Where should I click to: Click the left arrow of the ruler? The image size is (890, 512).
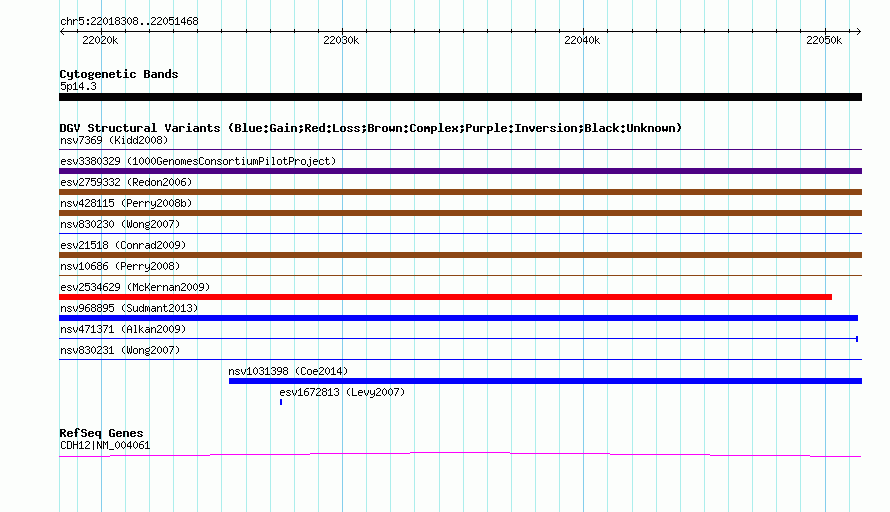click(x=62, y=31)
